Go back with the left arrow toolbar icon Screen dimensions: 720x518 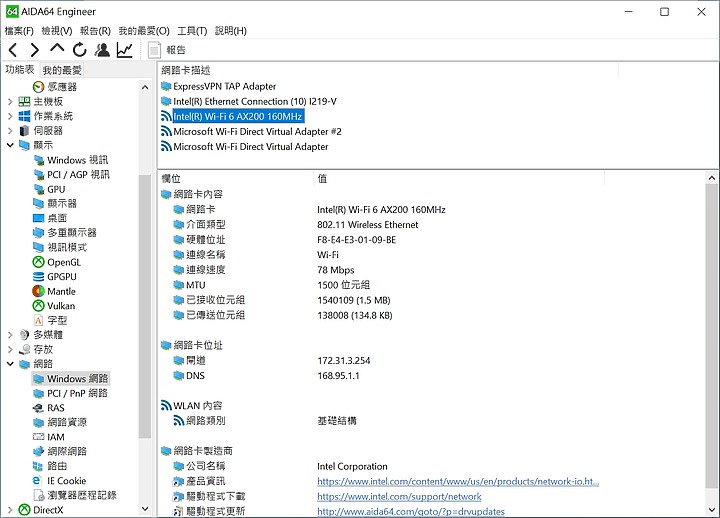13,50
